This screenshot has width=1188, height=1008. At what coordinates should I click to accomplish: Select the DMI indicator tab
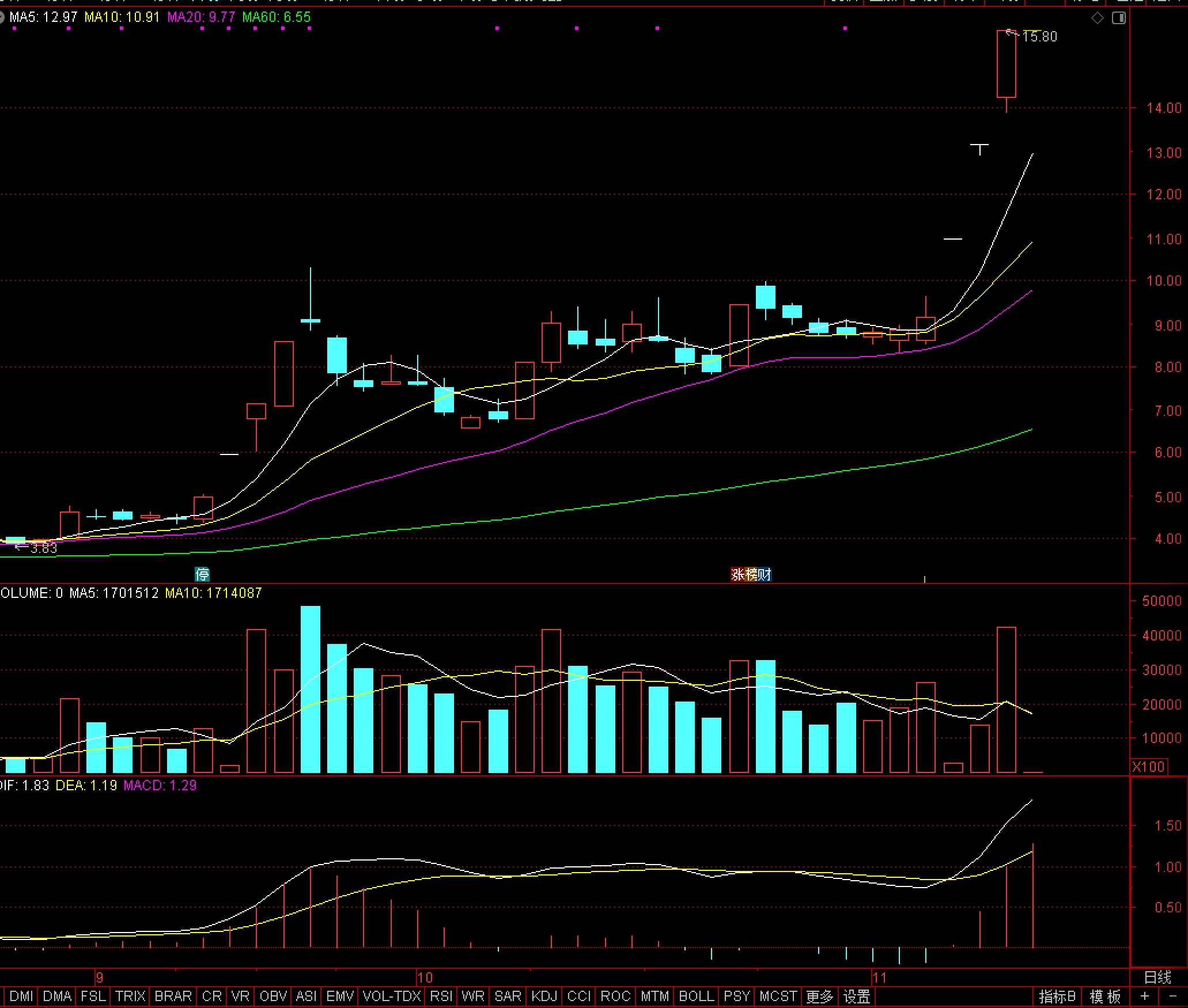click(x=21, y=996)
